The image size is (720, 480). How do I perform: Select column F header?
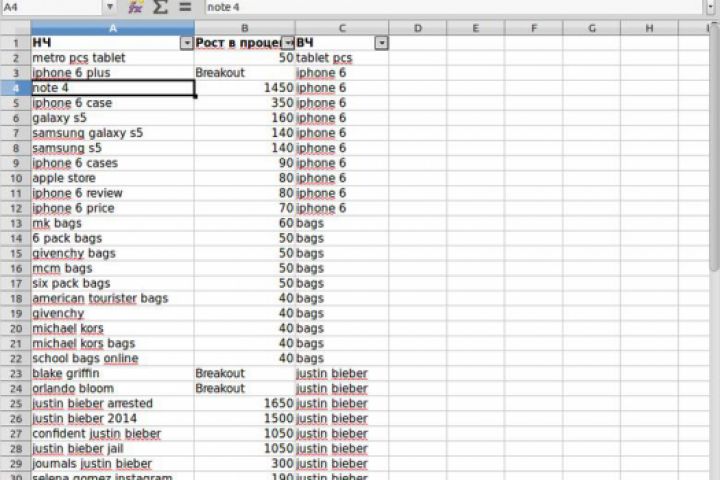[x=534, y=28]
